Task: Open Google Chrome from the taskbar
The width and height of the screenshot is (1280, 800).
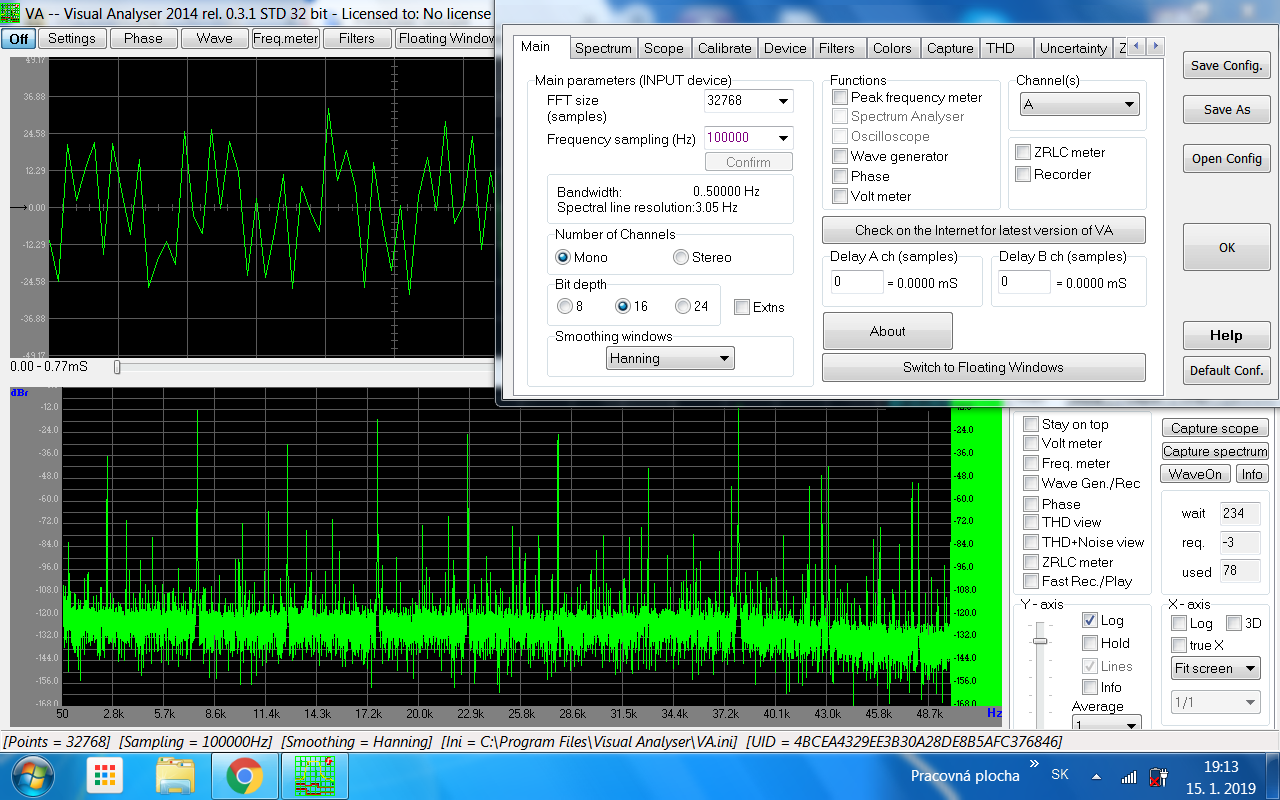Action: pos(244,775)
